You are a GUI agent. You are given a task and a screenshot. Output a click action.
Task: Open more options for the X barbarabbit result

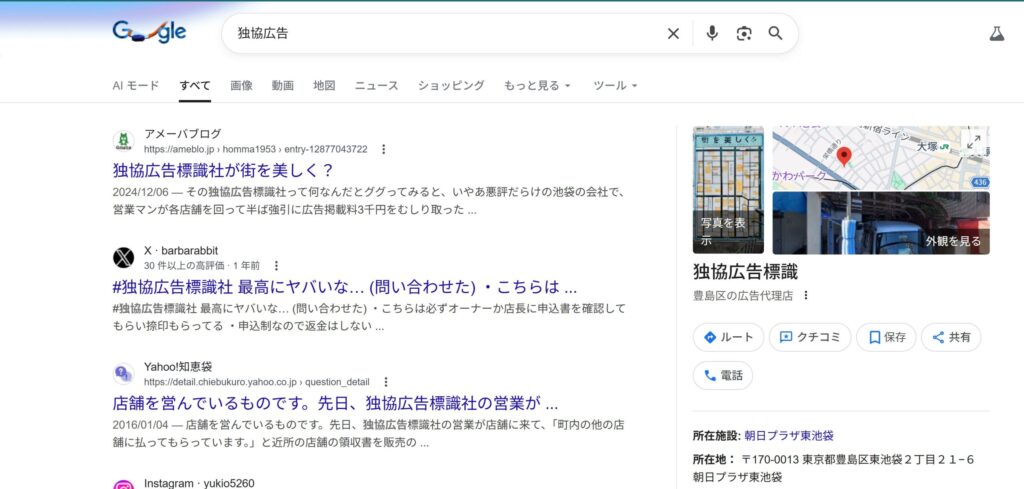click(276, 266)
